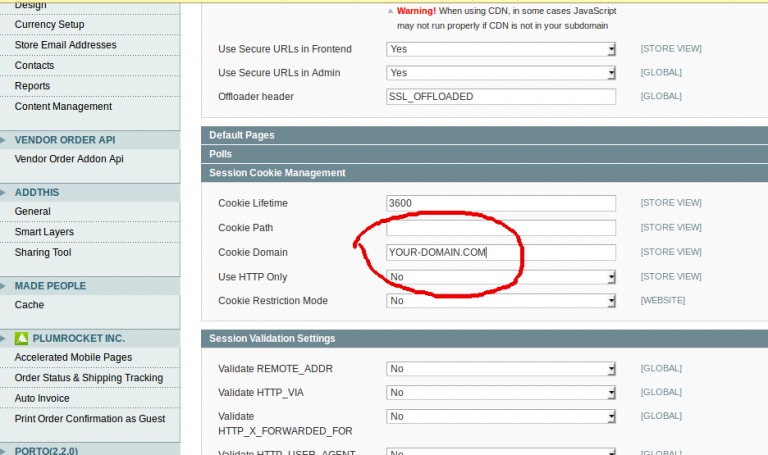
Task: Expand the Polls section header
Action: (484, 154)
